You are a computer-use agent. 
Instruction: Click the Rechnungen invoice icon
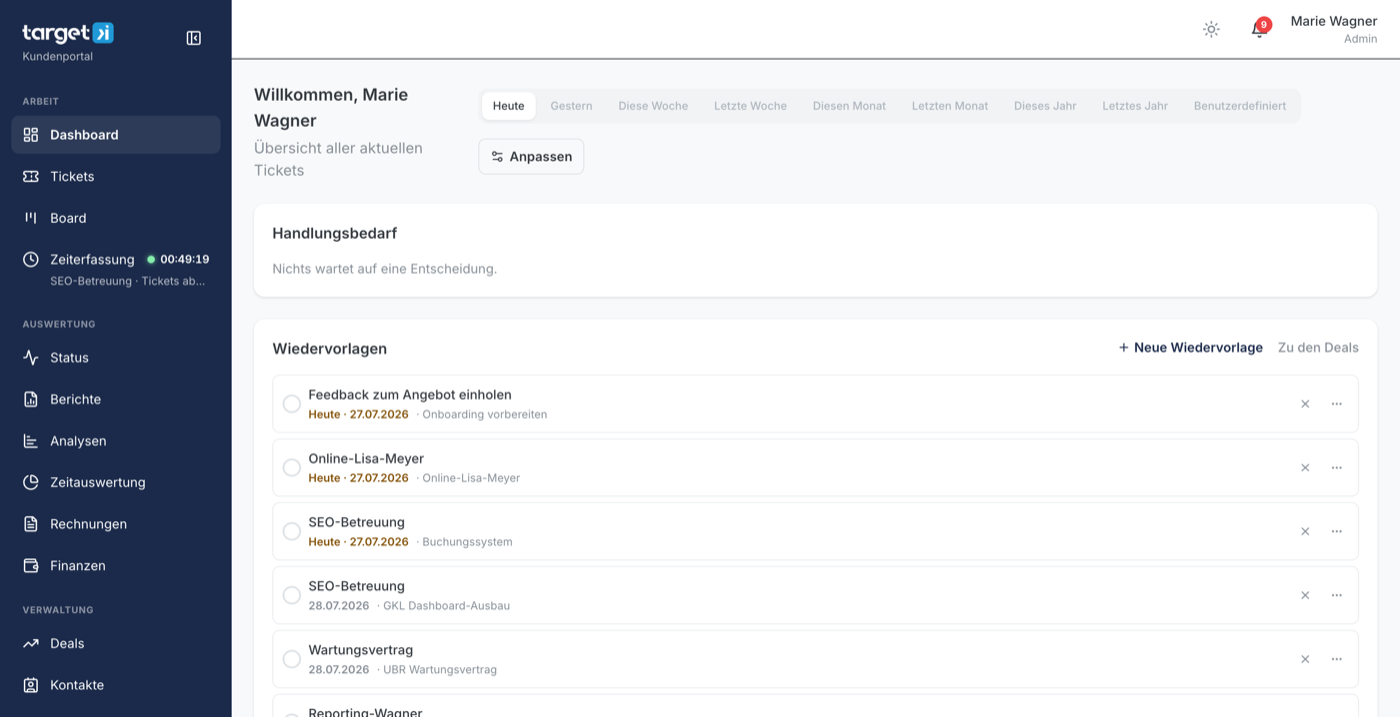coord(31,524)
